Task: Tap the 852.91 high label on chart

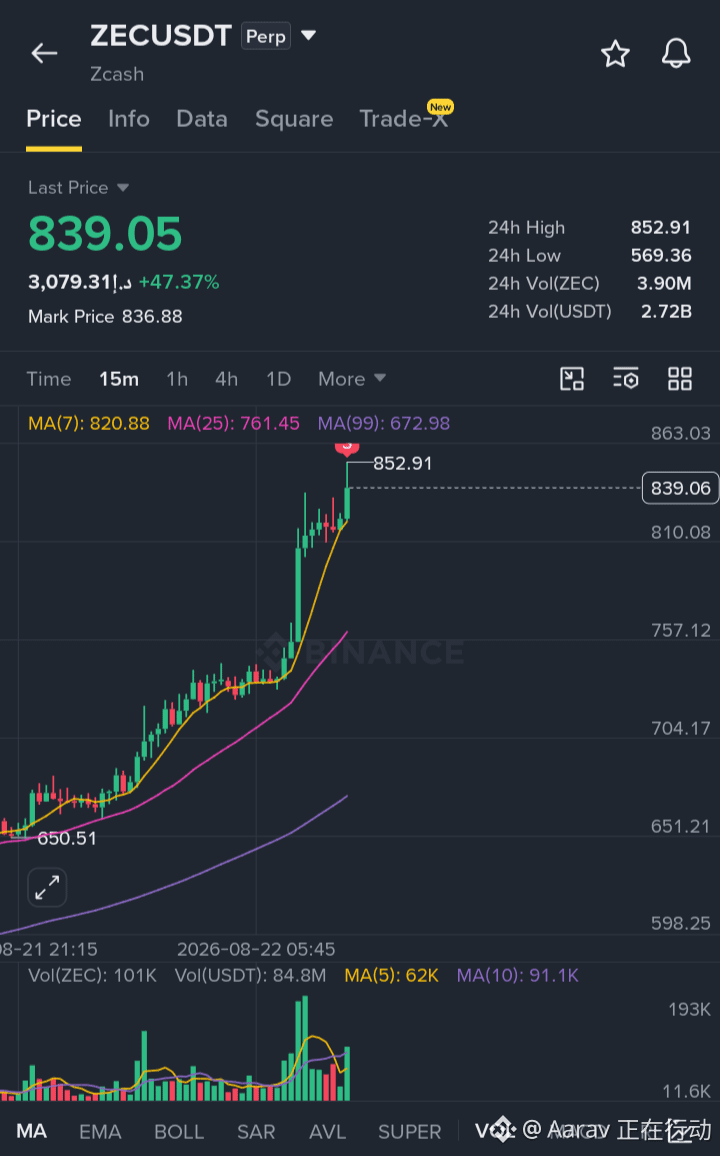Action: pyautogui.click(x=402, y=463)
